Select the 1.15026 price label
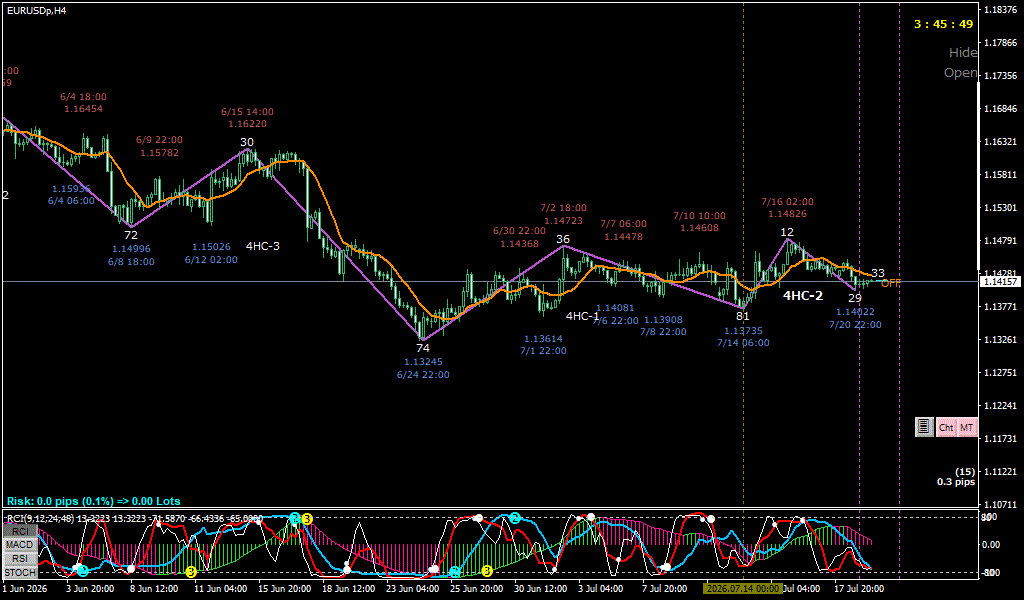The image size is (1024, 600). point(211,247)
